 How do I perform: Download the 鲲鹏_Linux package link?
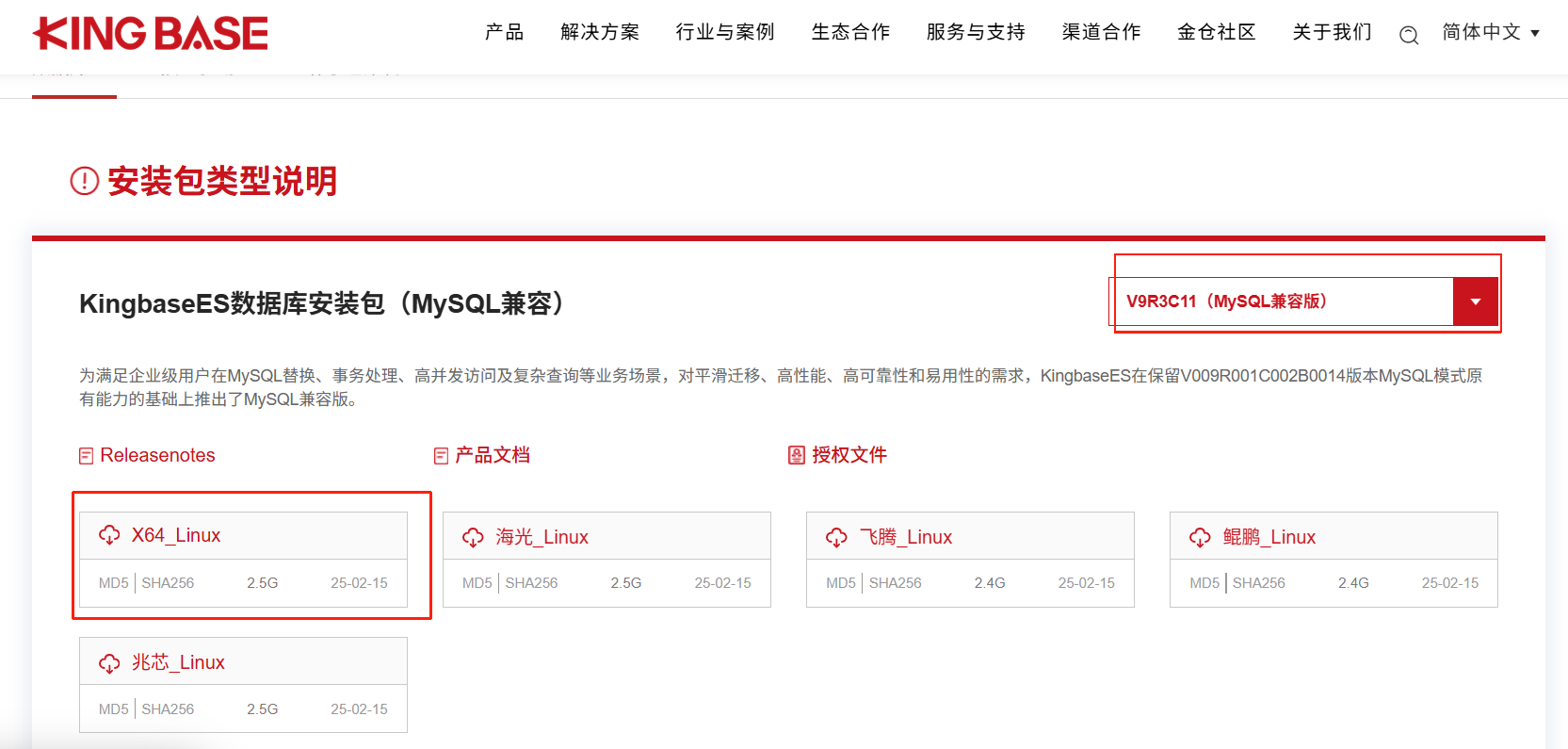coord(1269,537)
